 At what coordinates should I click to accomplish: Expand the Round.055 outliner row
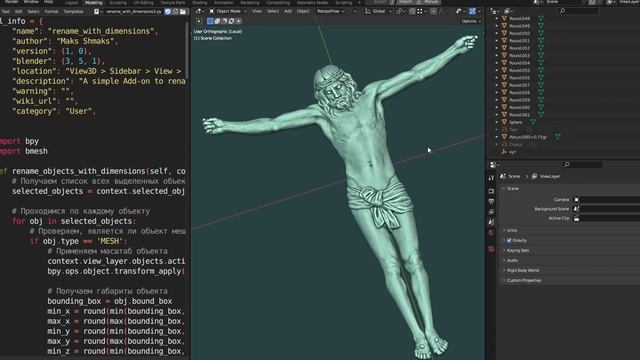[x=497, y=70]
